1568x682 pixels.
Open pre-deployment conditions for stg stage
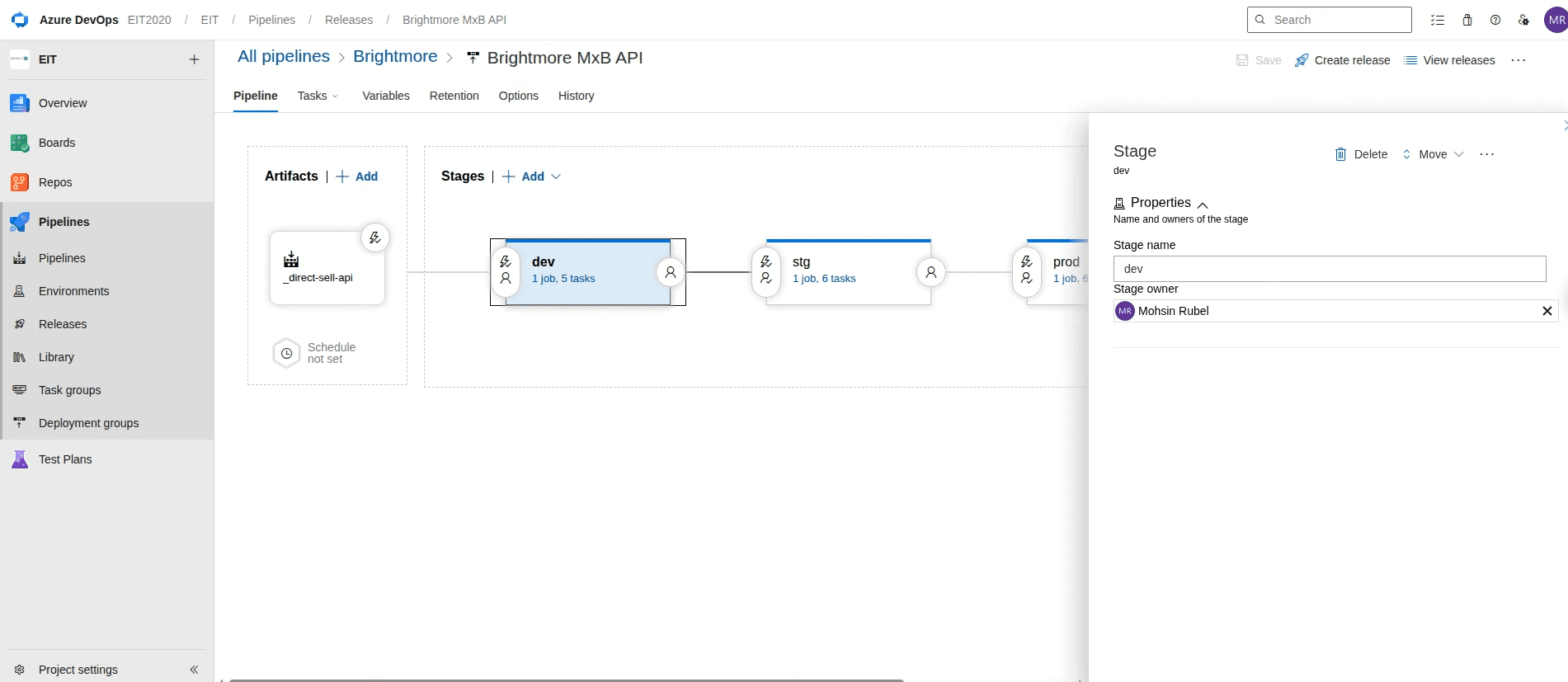point(766,270)
